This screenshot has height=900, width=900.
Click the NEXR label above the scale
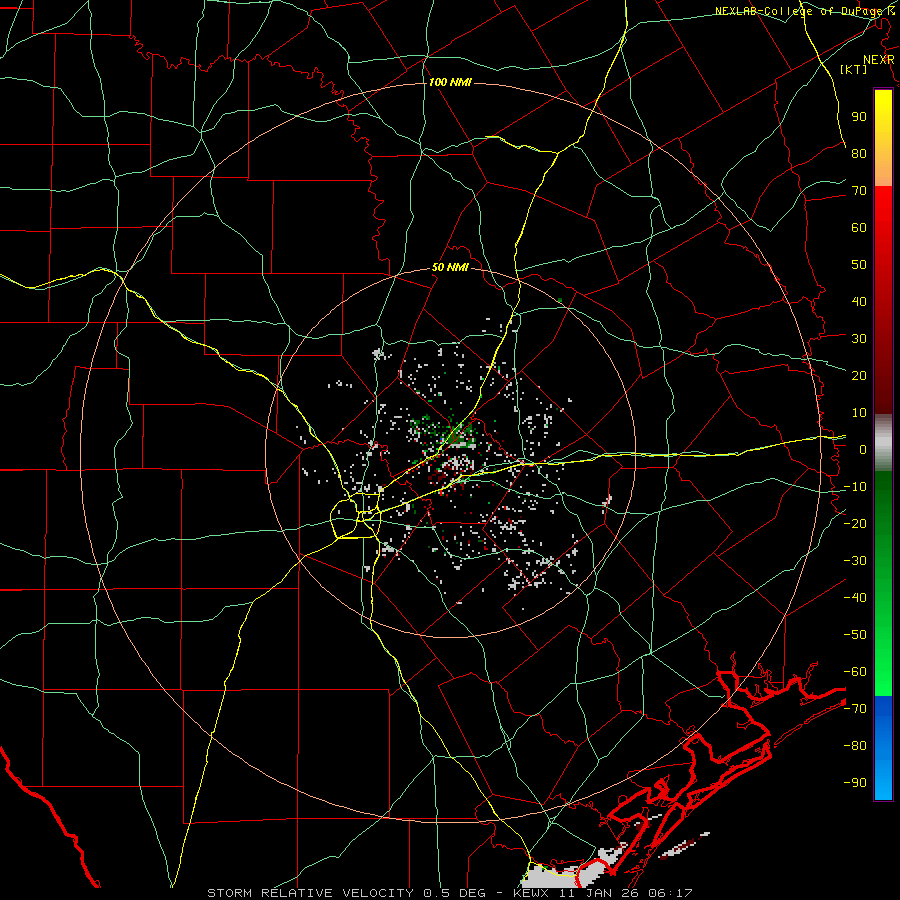pos(878,60)
